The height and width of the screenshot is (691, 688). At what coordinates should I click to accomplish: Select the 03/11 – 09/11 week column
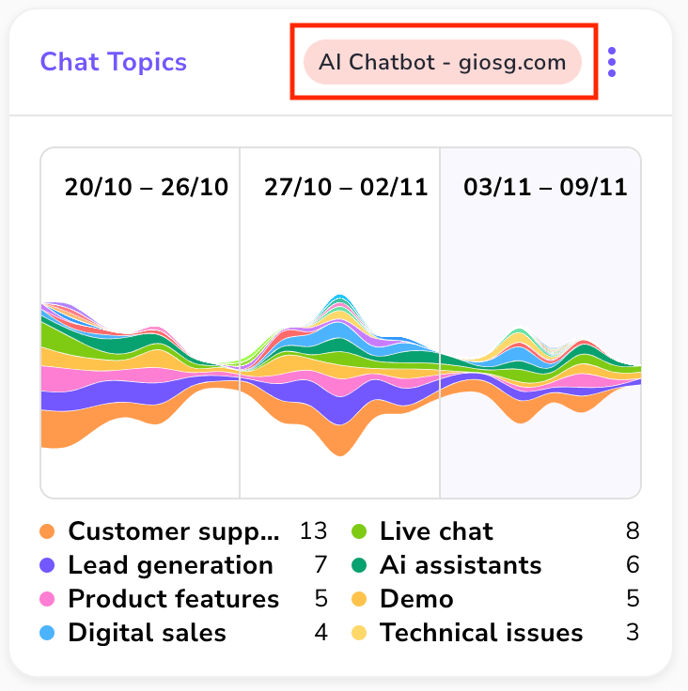coord(540,320)
